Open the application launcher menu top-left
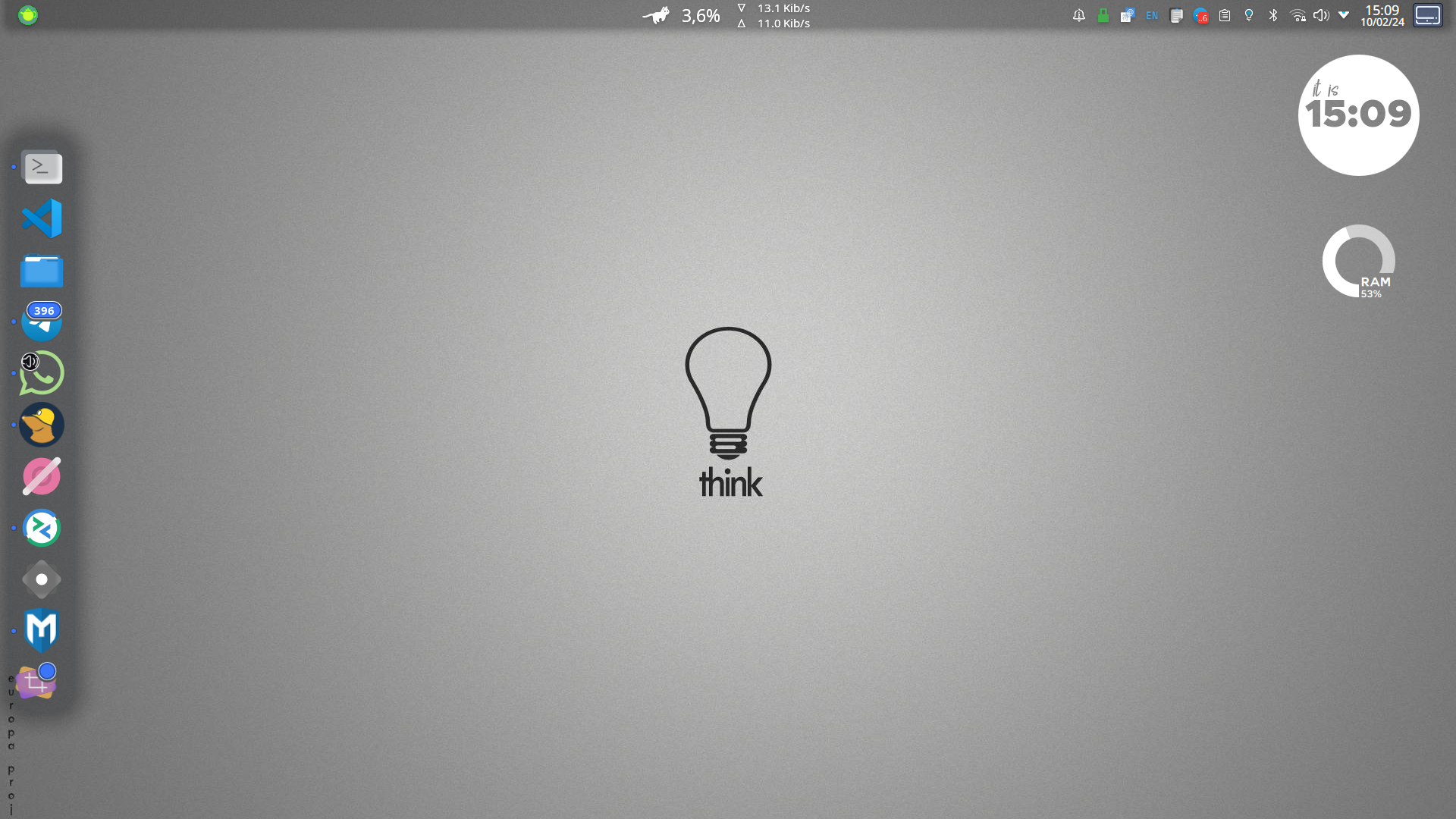The image size is (1456, 819). 28,15
